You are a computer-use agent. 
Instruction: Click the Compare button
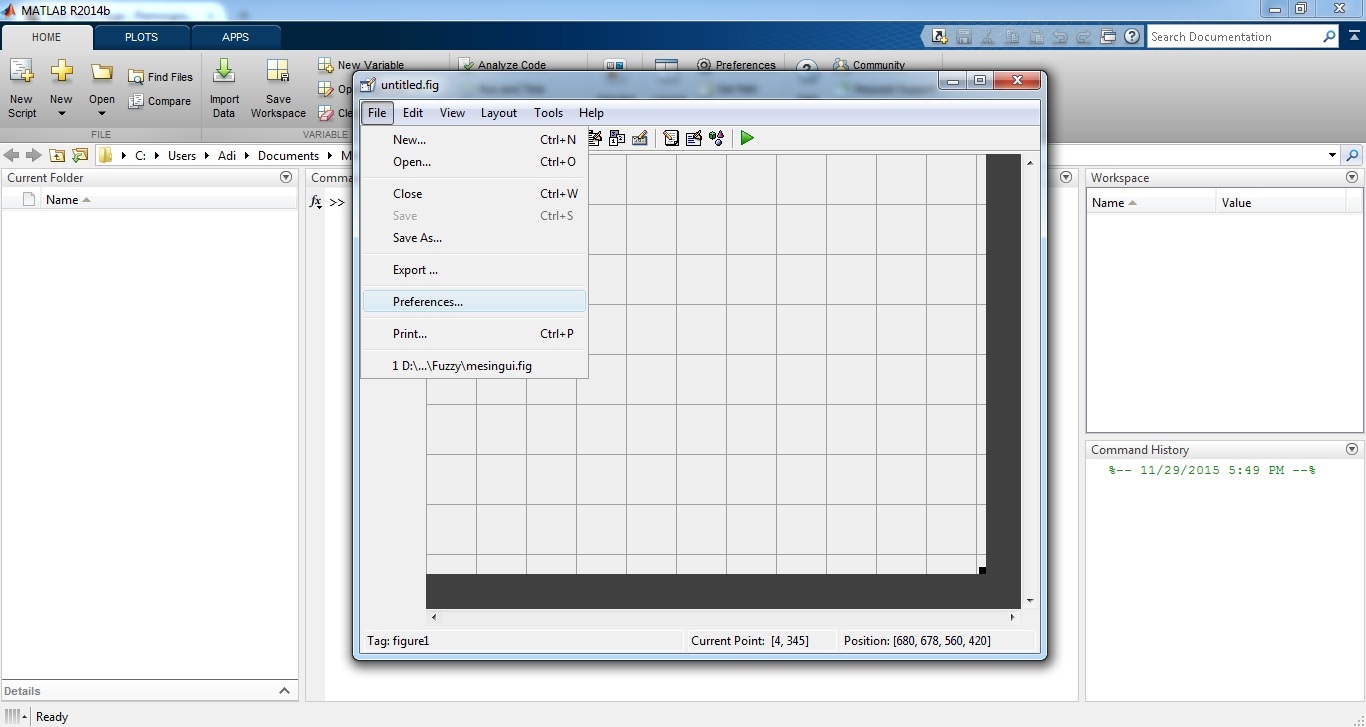(x=160, y=101)
